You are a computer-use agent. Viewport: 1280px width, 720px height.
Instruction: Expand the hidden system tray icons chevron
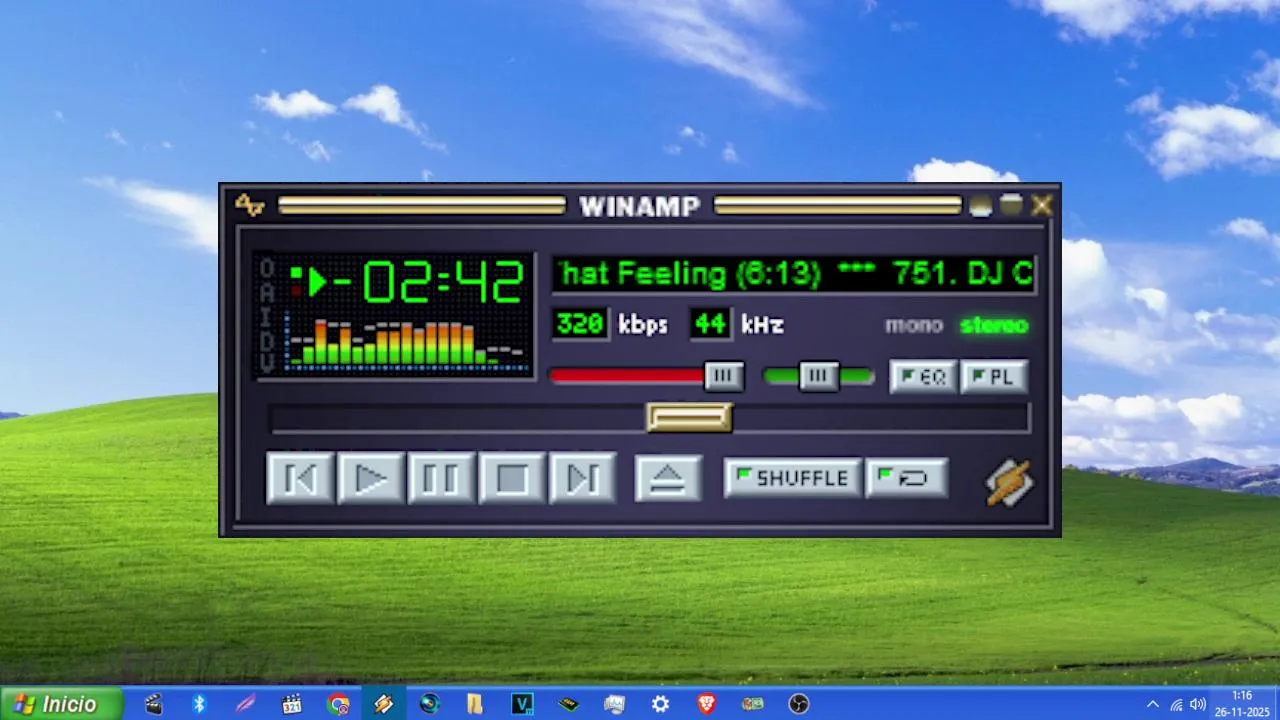1152,704
